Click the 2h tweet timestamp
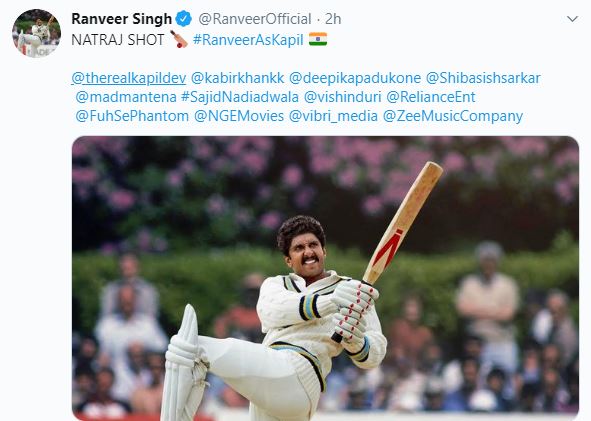The image size is (591, 421). (x=333, y=19)
